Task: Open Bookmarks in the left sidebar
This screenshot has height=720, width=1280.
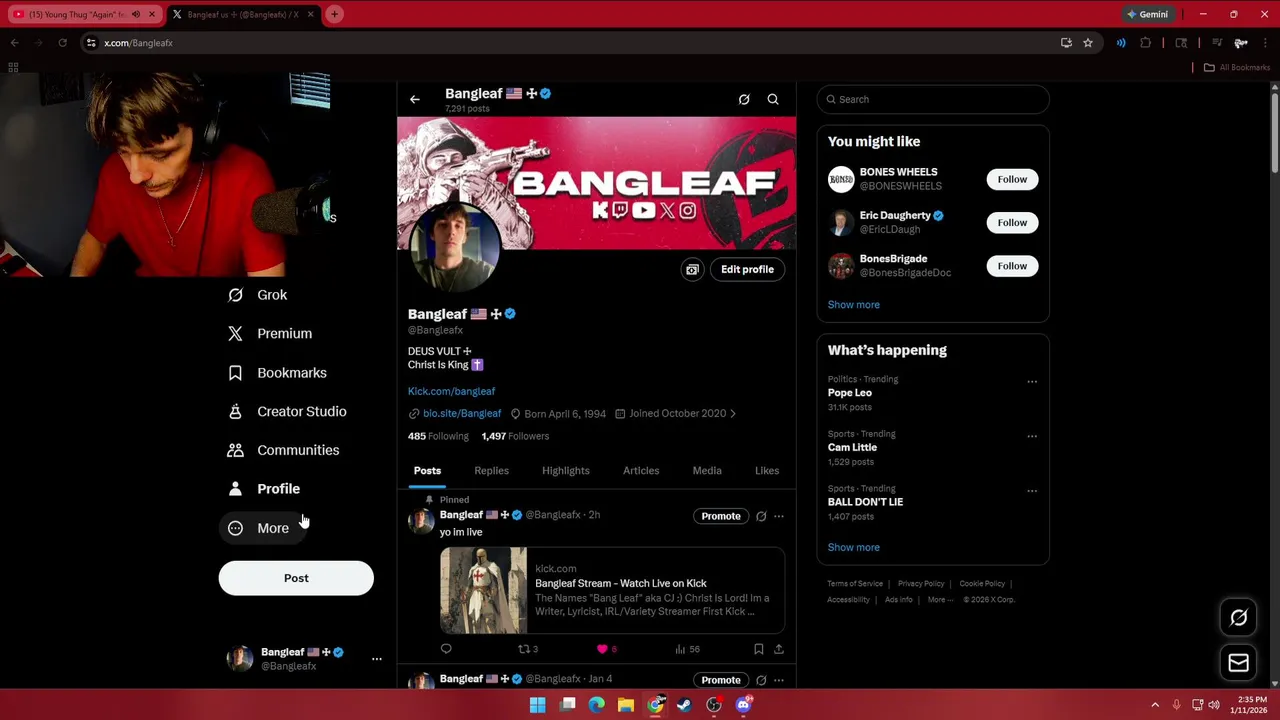Action: (278, 373)
